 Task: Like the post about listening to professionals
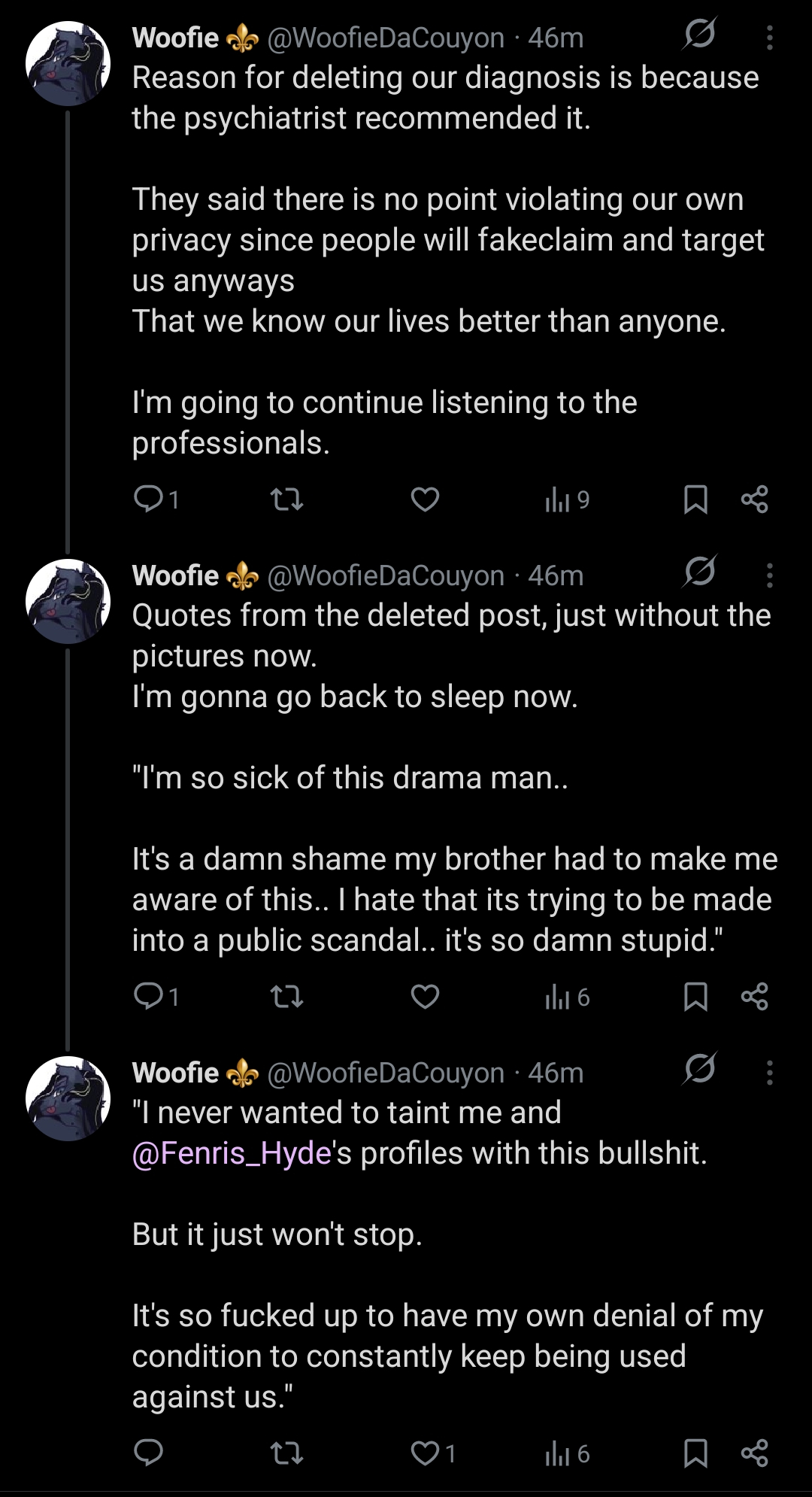425,500
